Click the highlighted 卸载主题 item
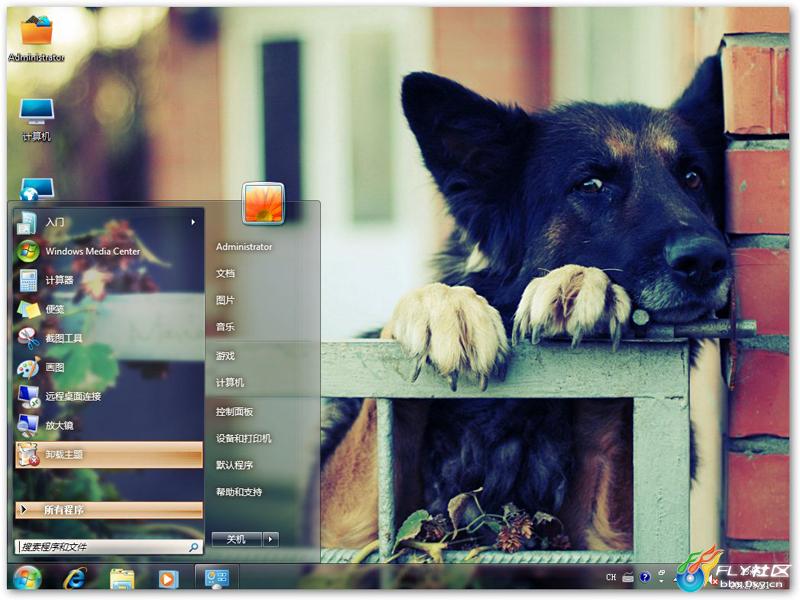The width and height of the screenshot is (800, 600). pyautogui.click(x=108, y=455)
